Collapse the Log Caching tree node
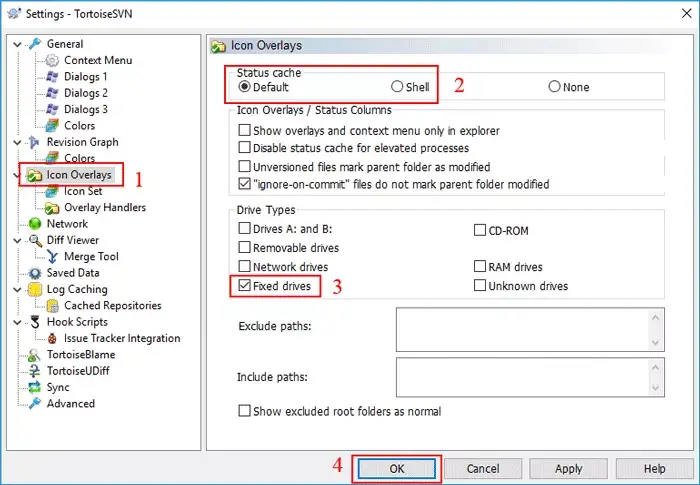 click(x=17, y=290)
